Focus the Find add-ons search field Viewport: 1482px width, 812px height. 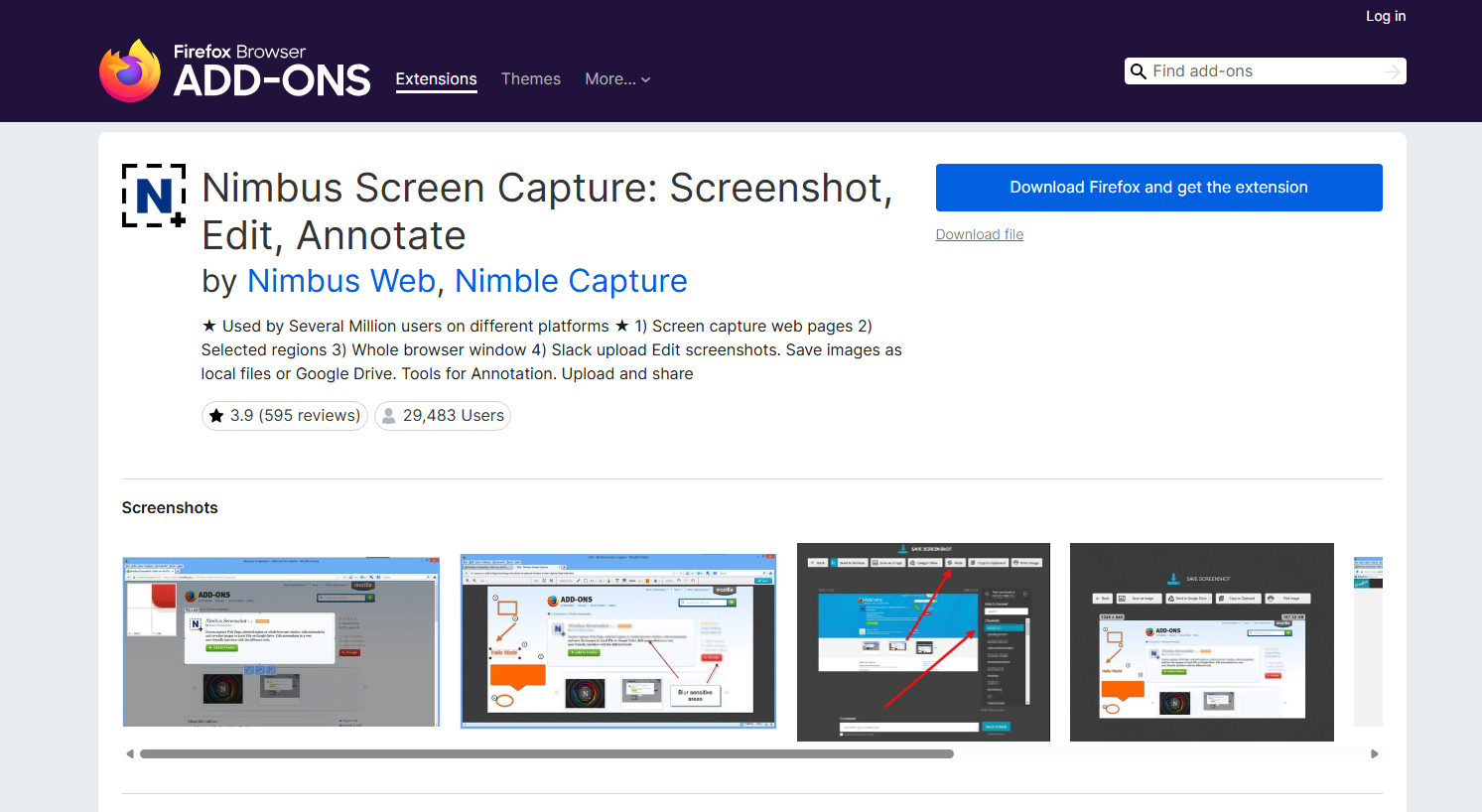coord(1265,71)
